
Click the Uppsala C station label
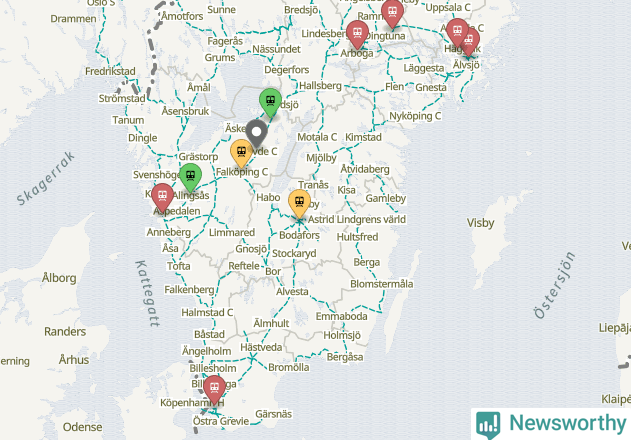pos(448,8)
